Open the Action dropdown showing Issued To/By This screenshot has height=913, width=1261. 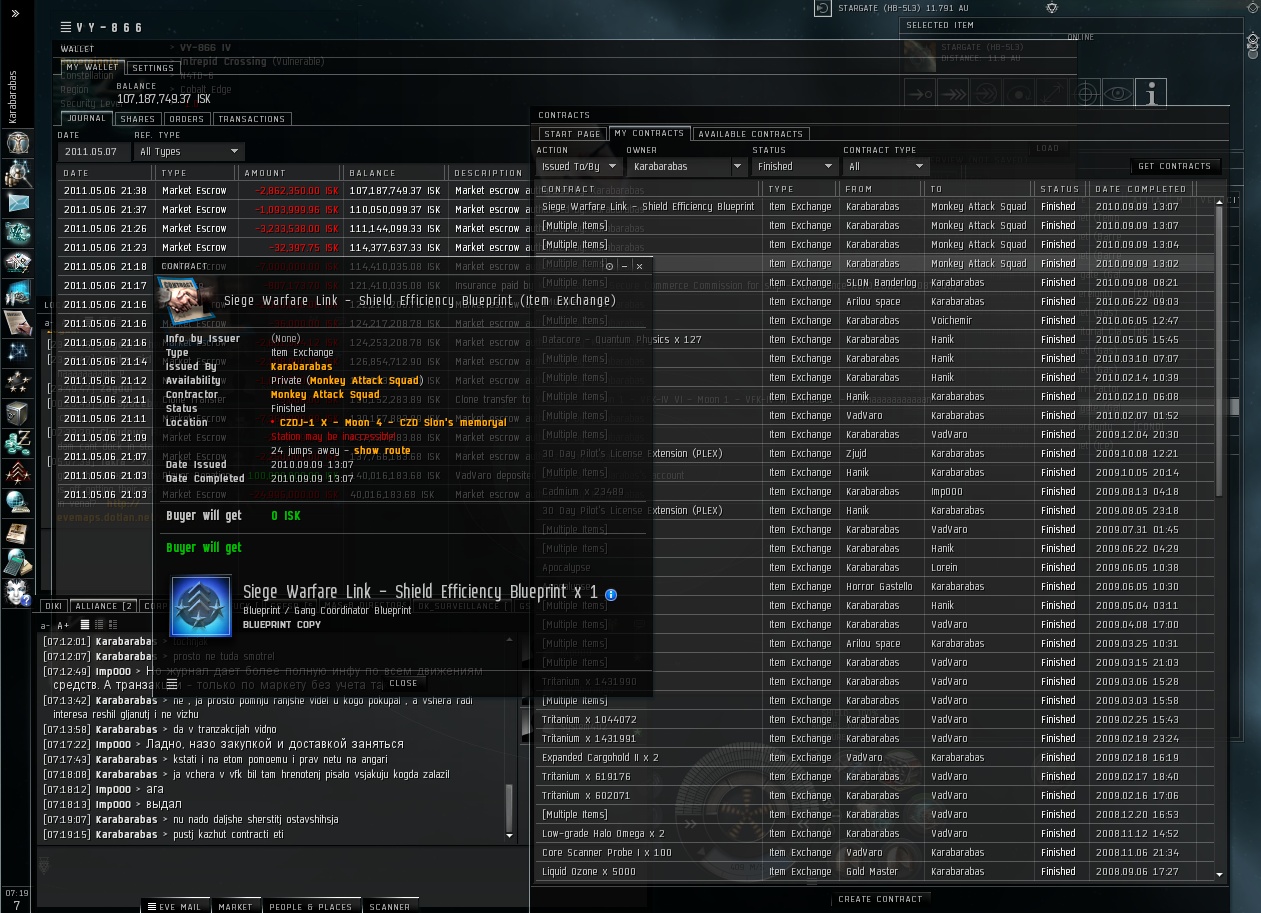(x=578, y=167)
